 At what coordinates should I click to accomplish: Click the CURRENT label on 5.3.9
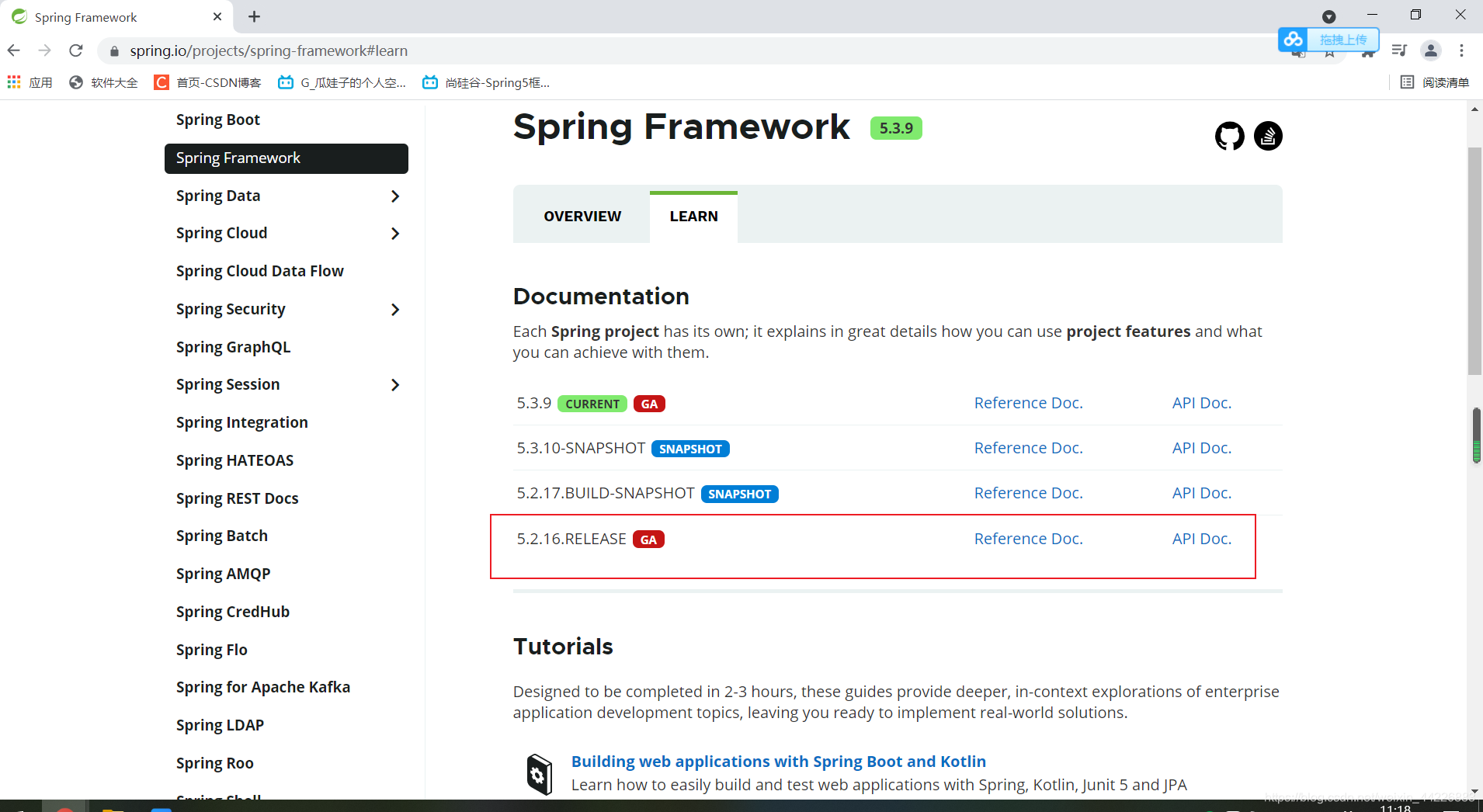[592, 404]
